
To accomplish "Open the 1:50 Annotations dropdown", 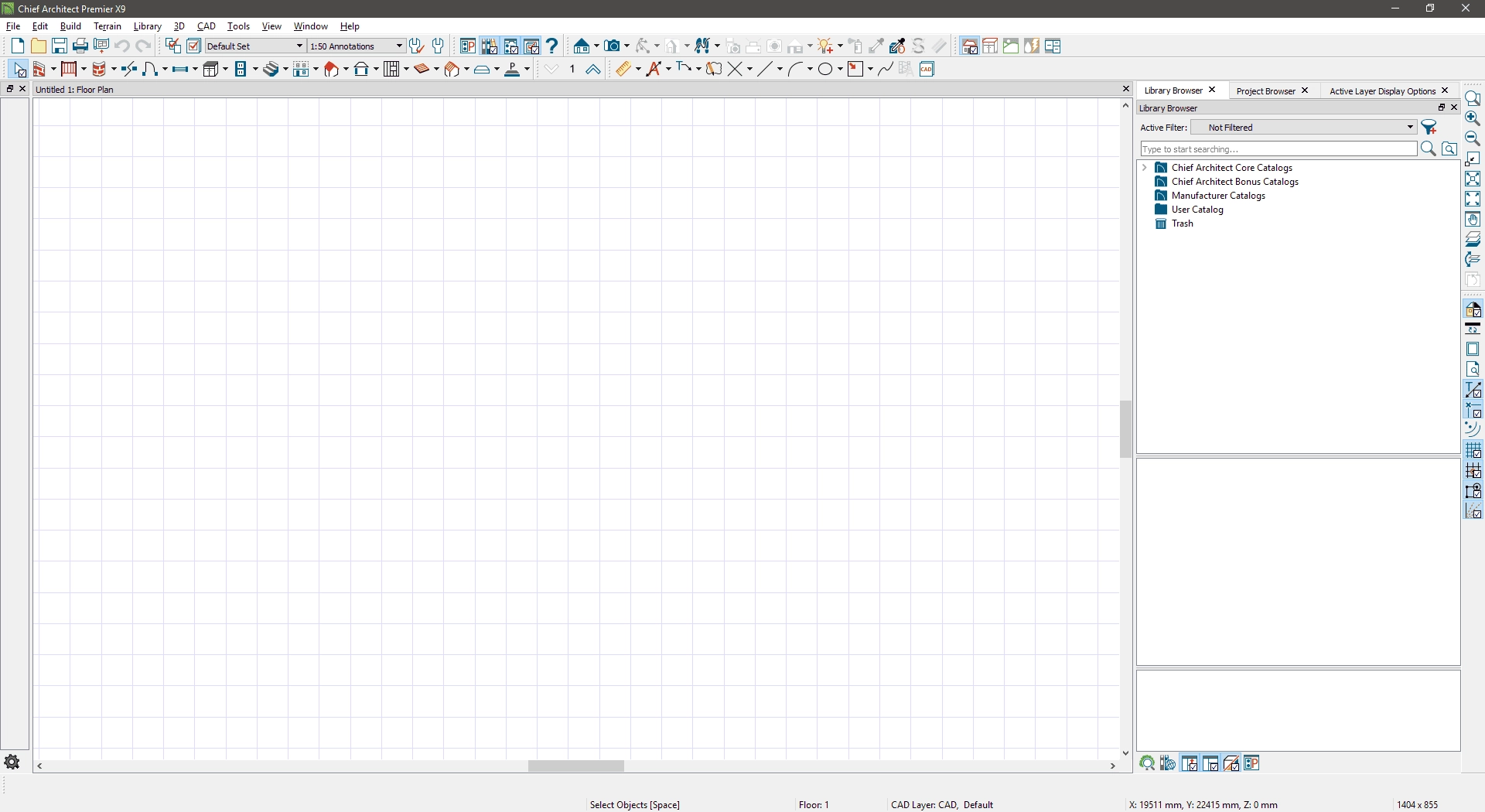I will [x=357, y=46].
